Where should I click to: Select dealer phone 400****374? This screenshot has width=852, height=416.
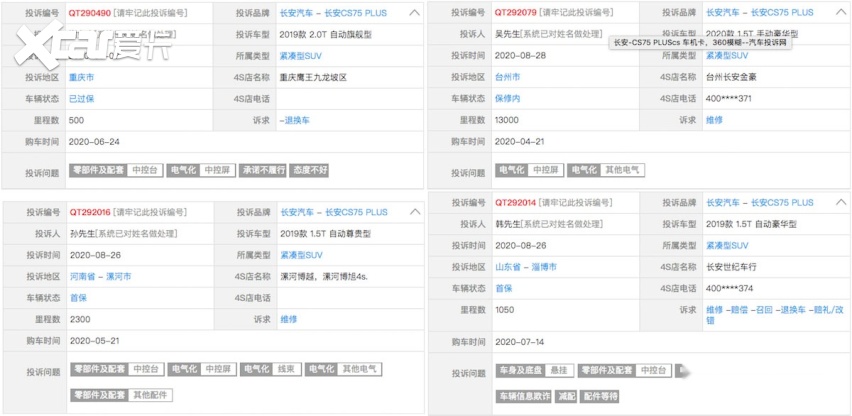click(730, 288)
